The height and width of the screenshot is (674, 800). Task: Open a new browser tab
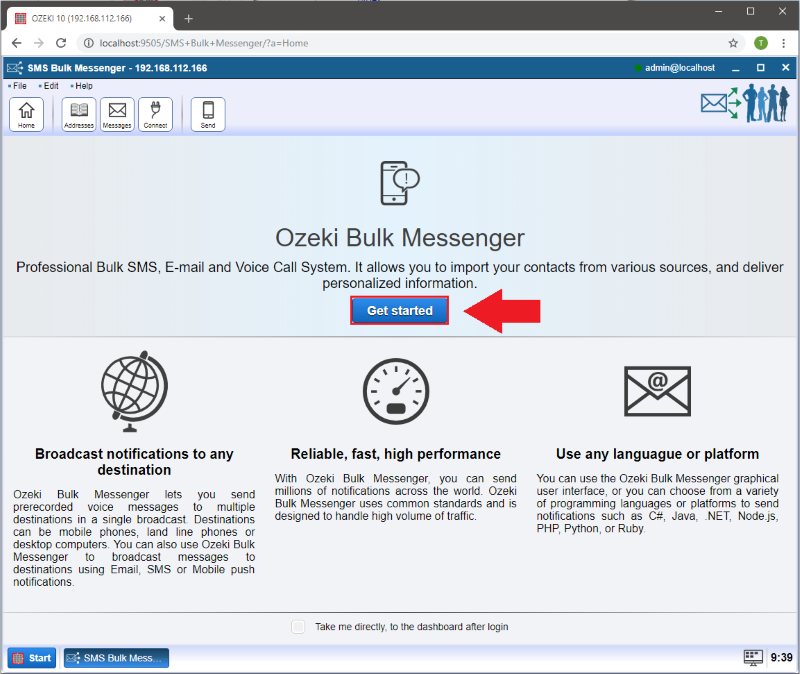click(x=188, y=18)
